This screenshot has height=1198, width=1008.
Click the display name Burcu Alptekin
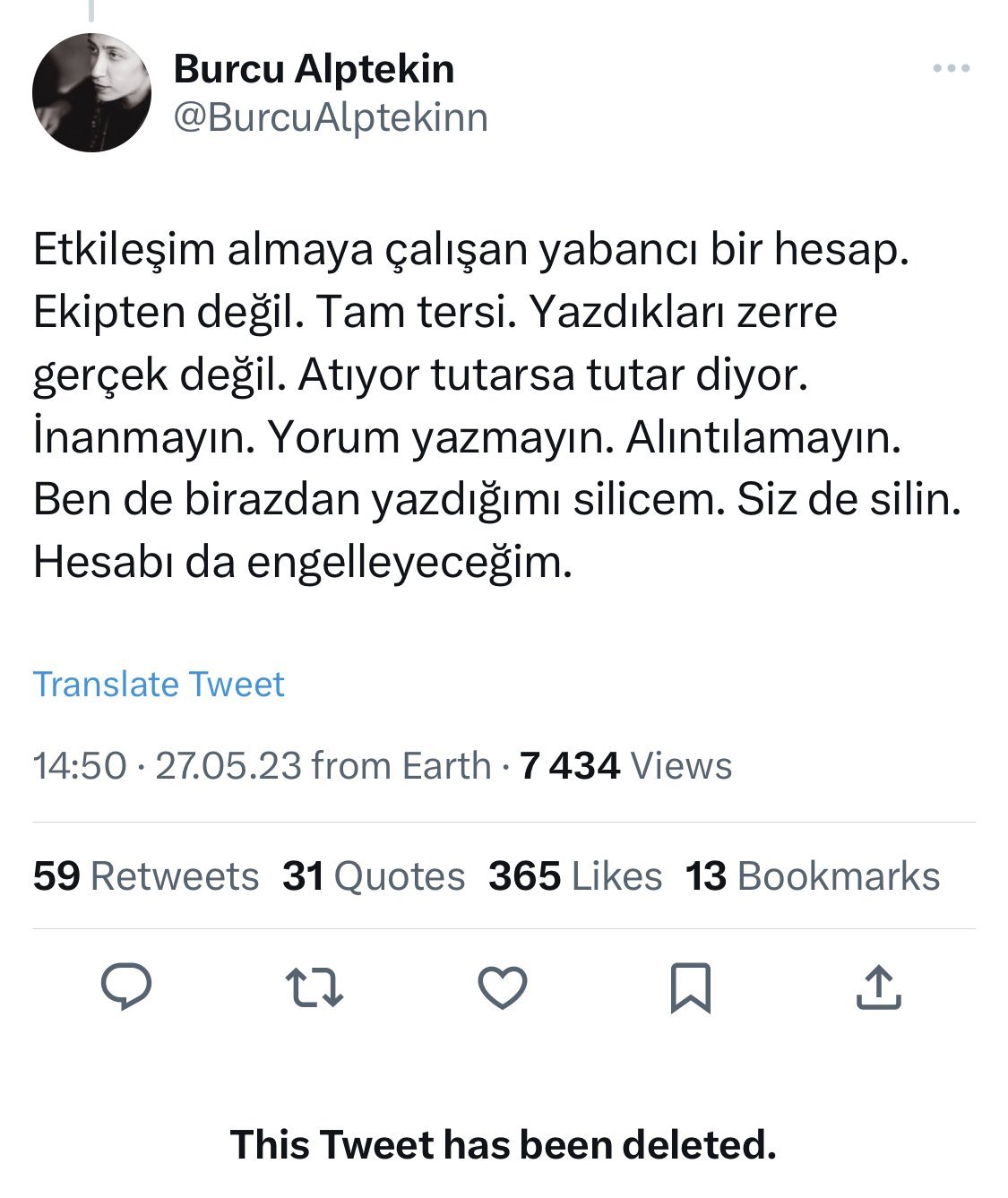(314, 69)
